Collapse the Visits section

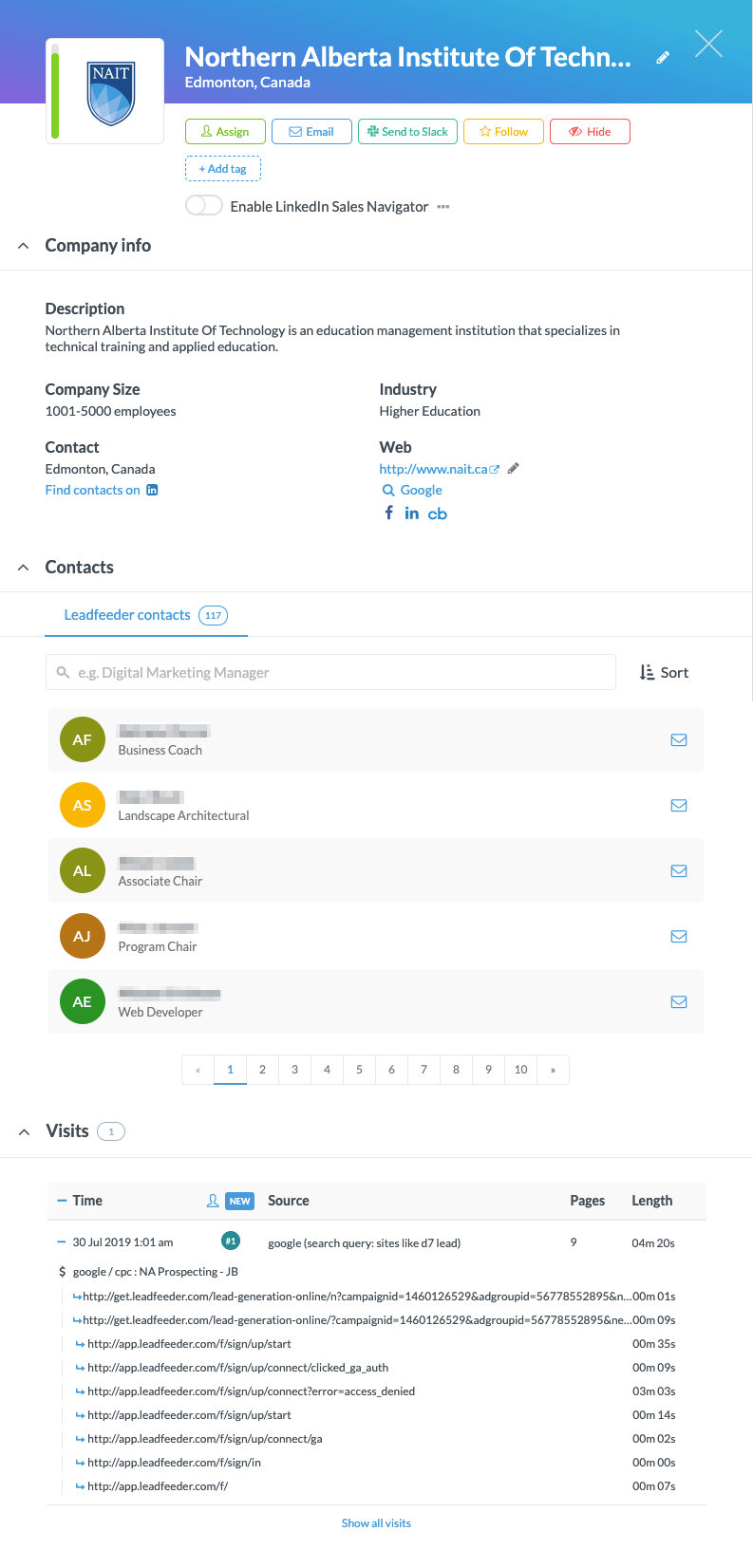coord(24,1131)
